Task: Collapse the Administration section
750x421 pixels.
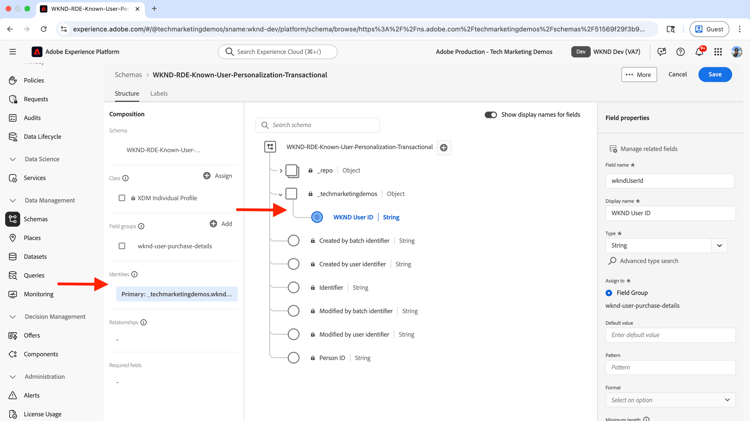Action: click(13, 377)
